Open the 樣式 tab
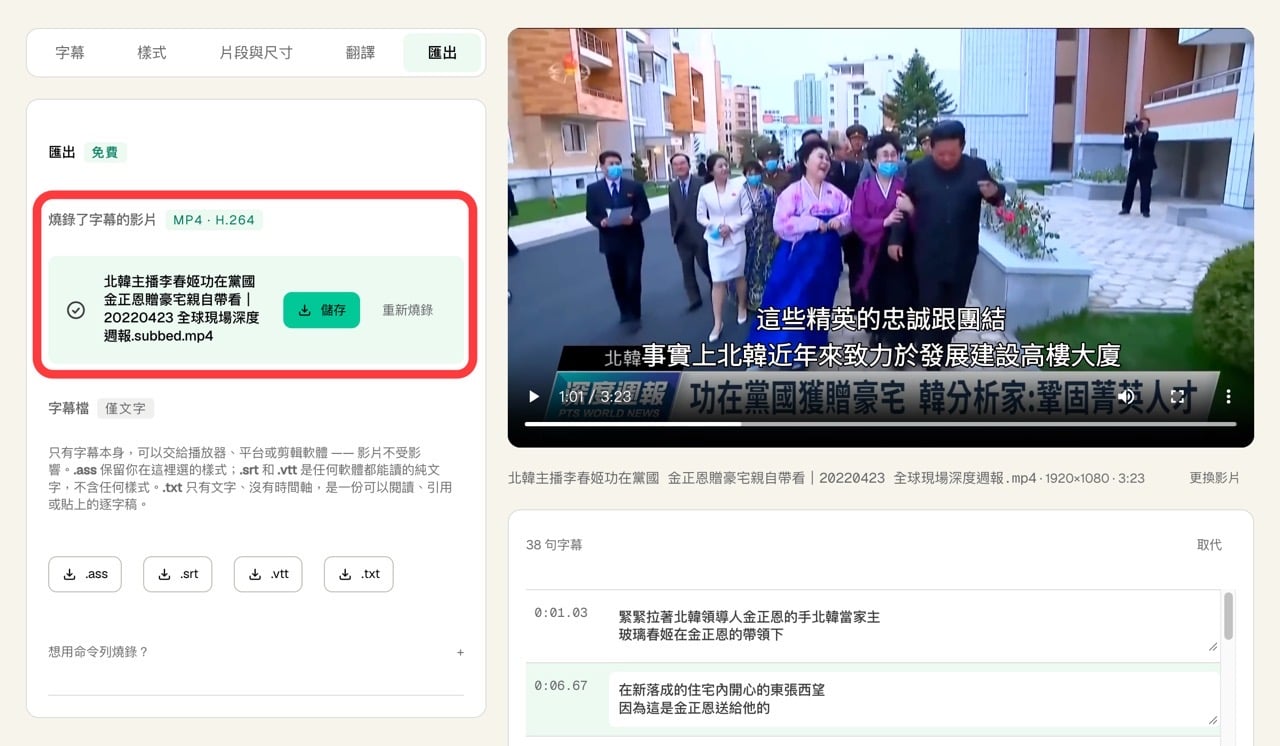Image resolution: width=1280 pixels, height=746 pixels. [152, 53]
